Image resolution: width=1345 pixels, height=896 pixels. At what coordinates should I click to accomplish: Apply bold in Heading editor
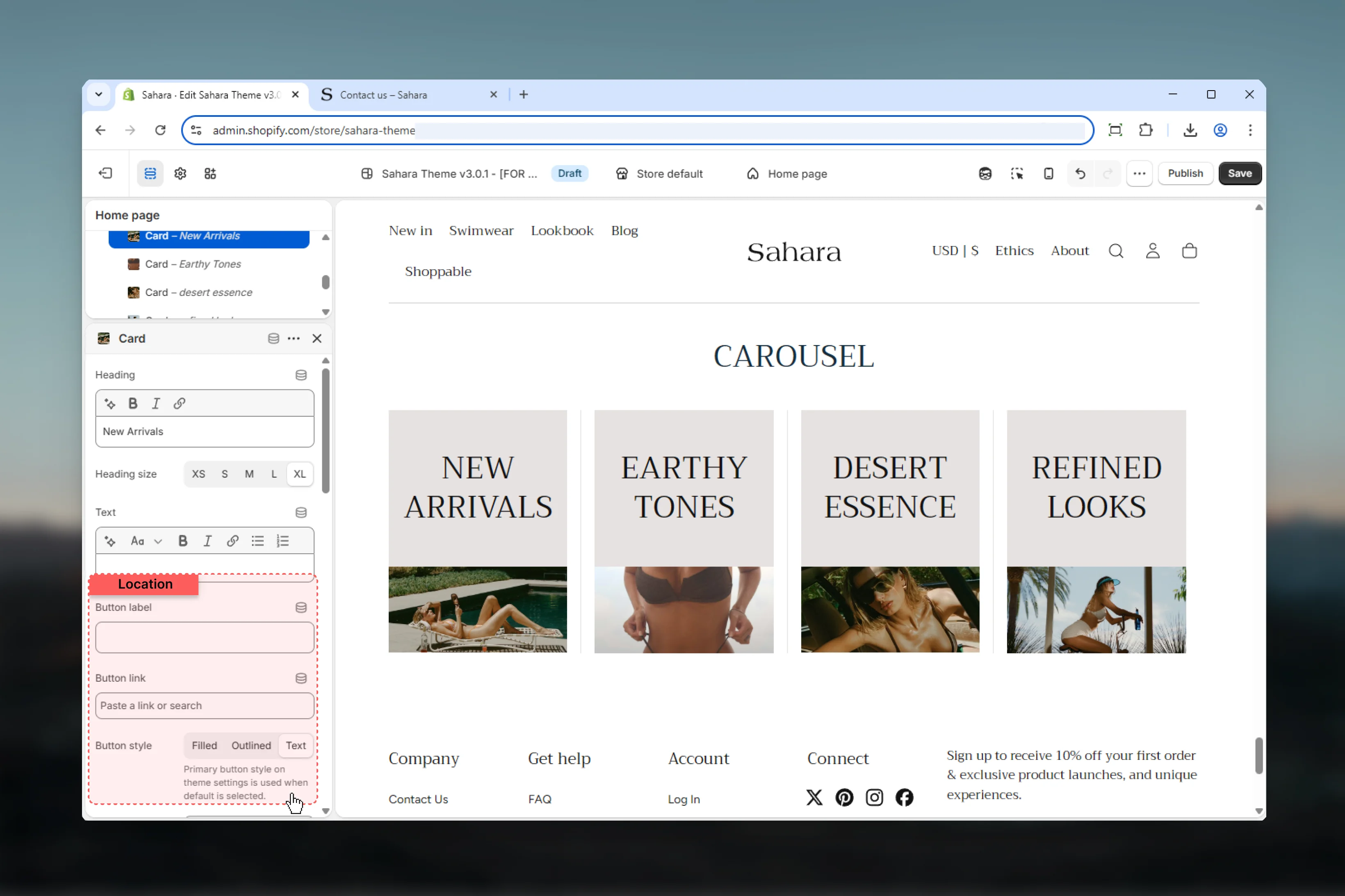(x=132, y=403)
